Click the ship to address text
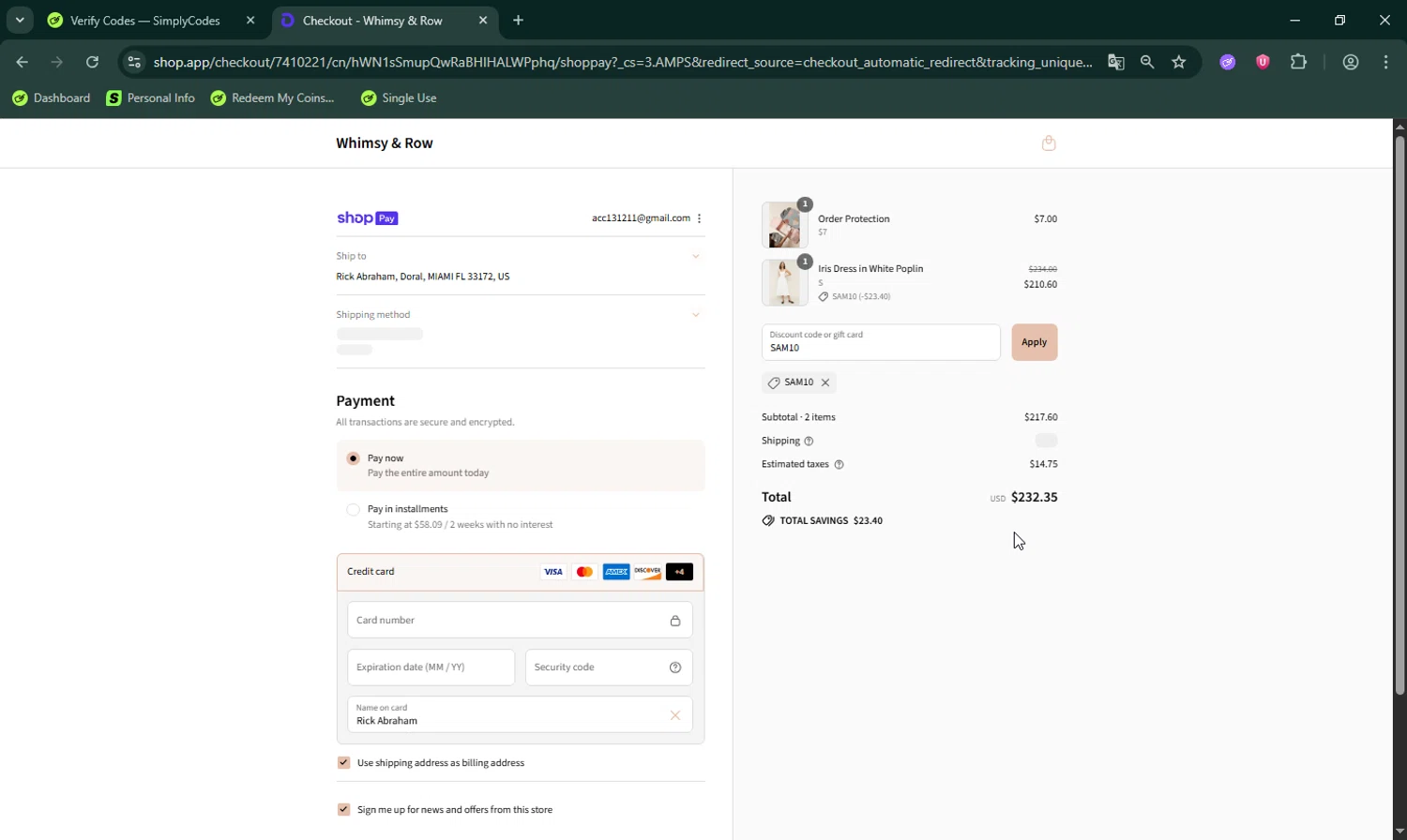 (423, 277)
